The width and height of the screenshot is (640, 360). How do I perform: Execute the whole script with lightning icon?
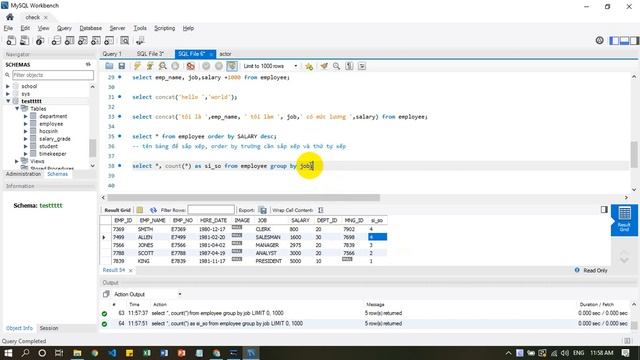coord(137,66)
